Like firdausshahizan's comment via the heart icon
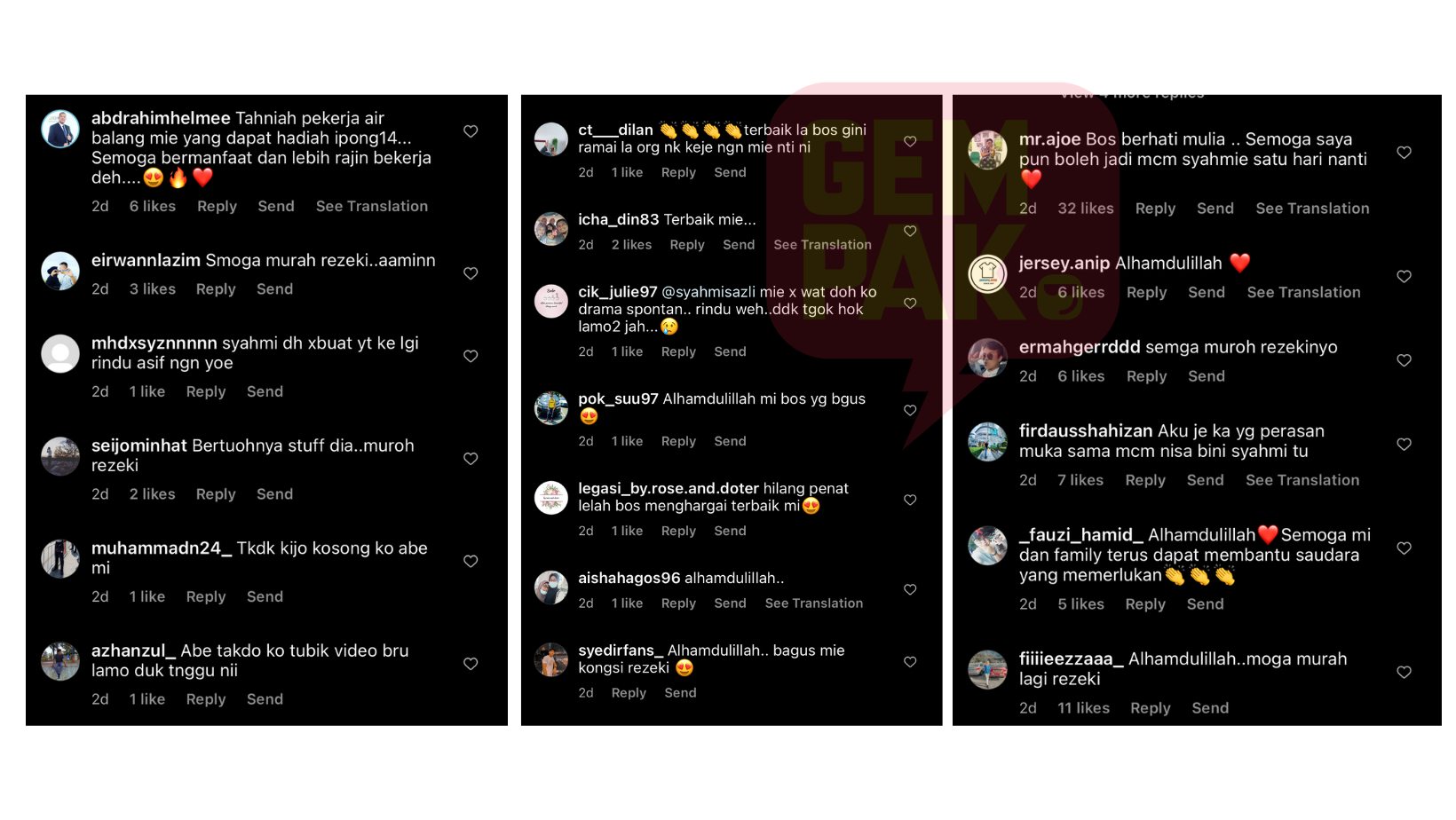 pyautogui.click(x=1404, y=444)
